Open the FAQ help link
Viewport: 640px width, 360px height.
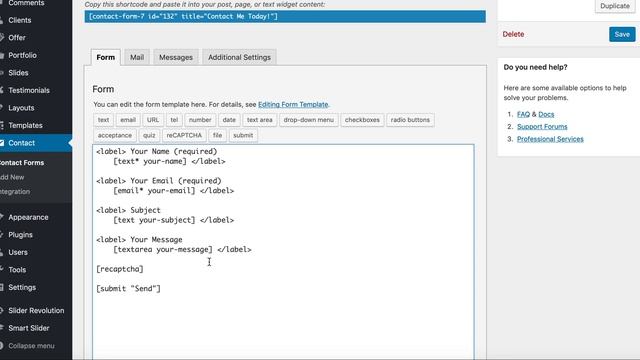[523, 114]
